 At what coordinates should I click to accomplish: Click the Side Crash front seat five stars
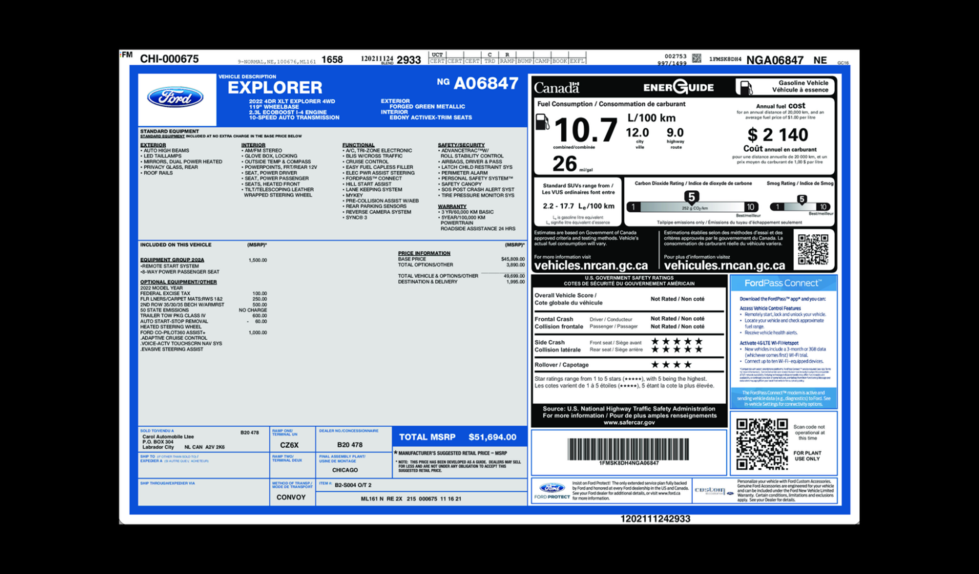tap(677, 342)
